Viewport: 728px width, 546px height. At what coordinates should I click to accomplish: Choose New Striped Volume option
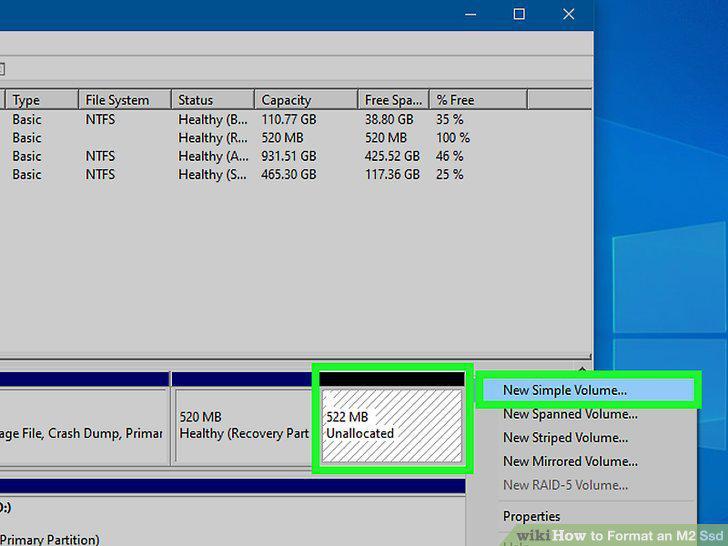566,437
